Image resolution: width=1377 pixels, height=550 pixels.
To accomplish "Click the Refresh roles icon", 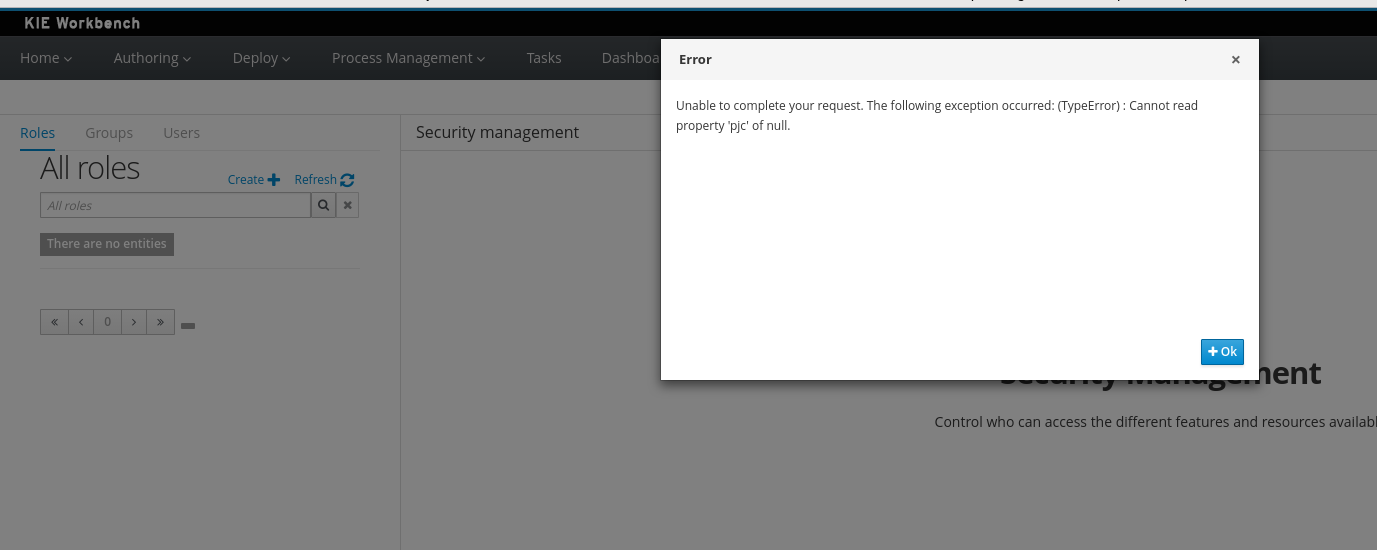I will click(347, 180).
